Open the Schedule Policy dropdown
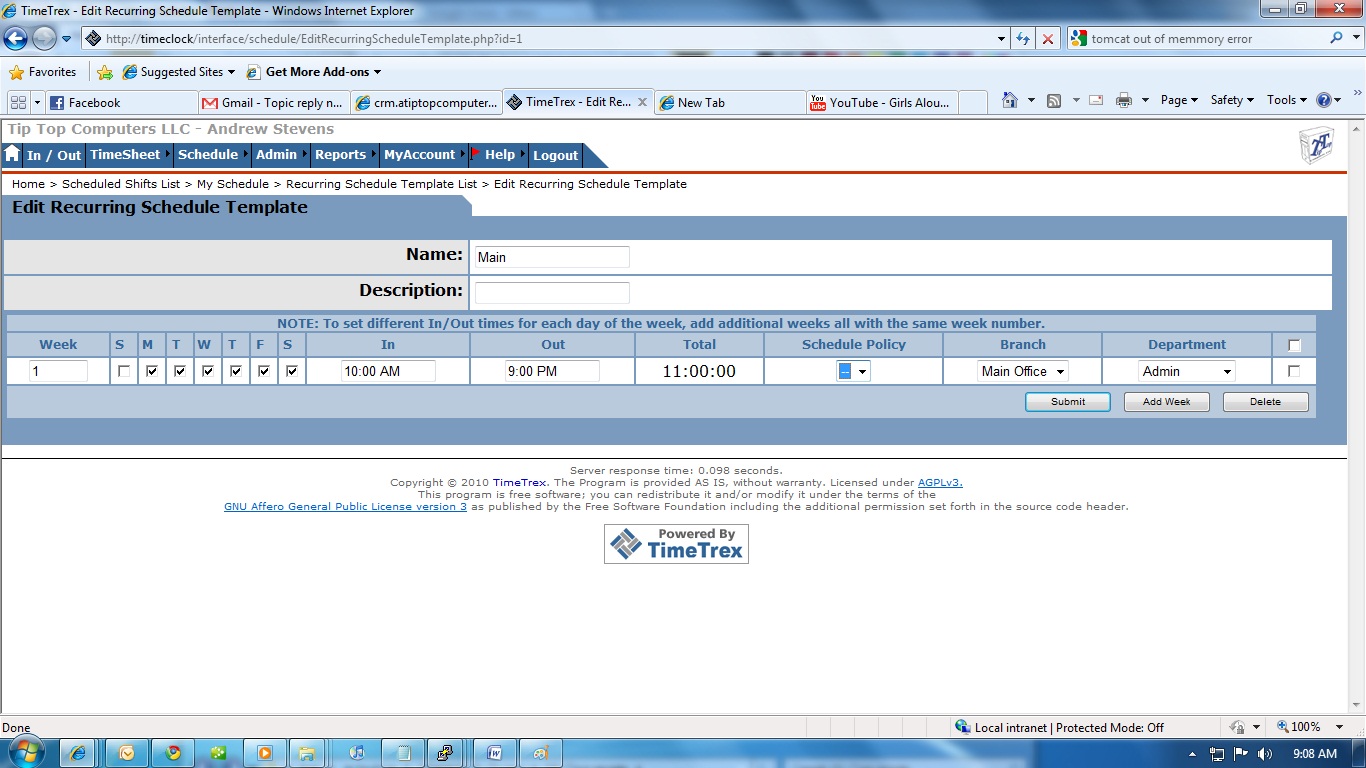1366x768 pixels. (853, 371)
